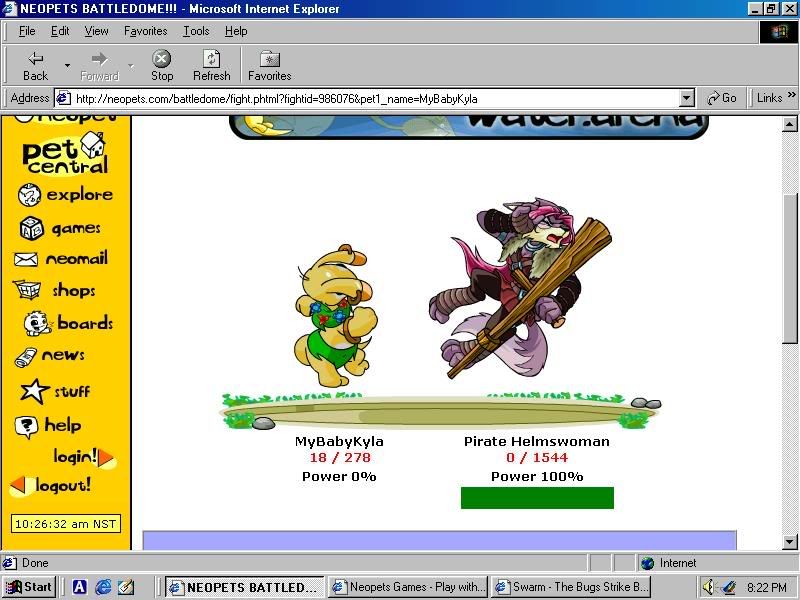This screenshot has height=600, width=800.
Task: Click the vertical scrollbar thumb
Action: pyautogui.click(x=789, y=268)
